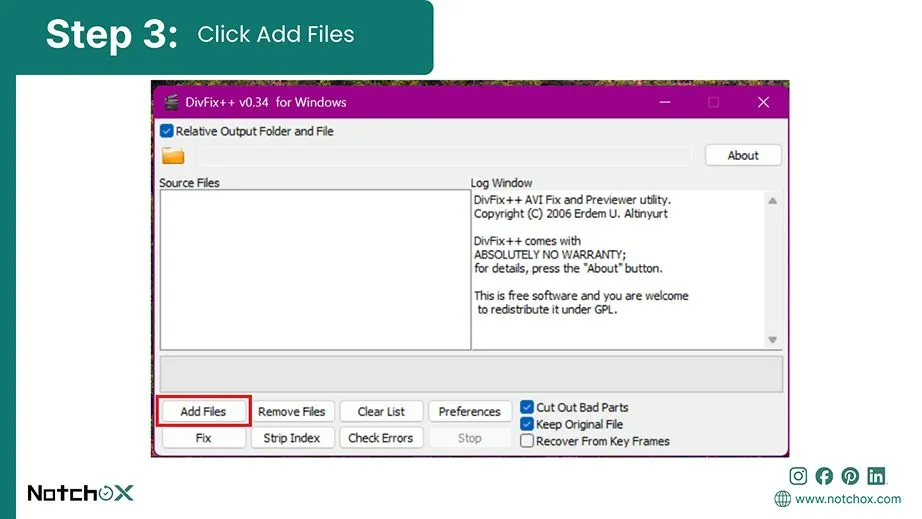Open the Pinterest icon

pos(850,476)
